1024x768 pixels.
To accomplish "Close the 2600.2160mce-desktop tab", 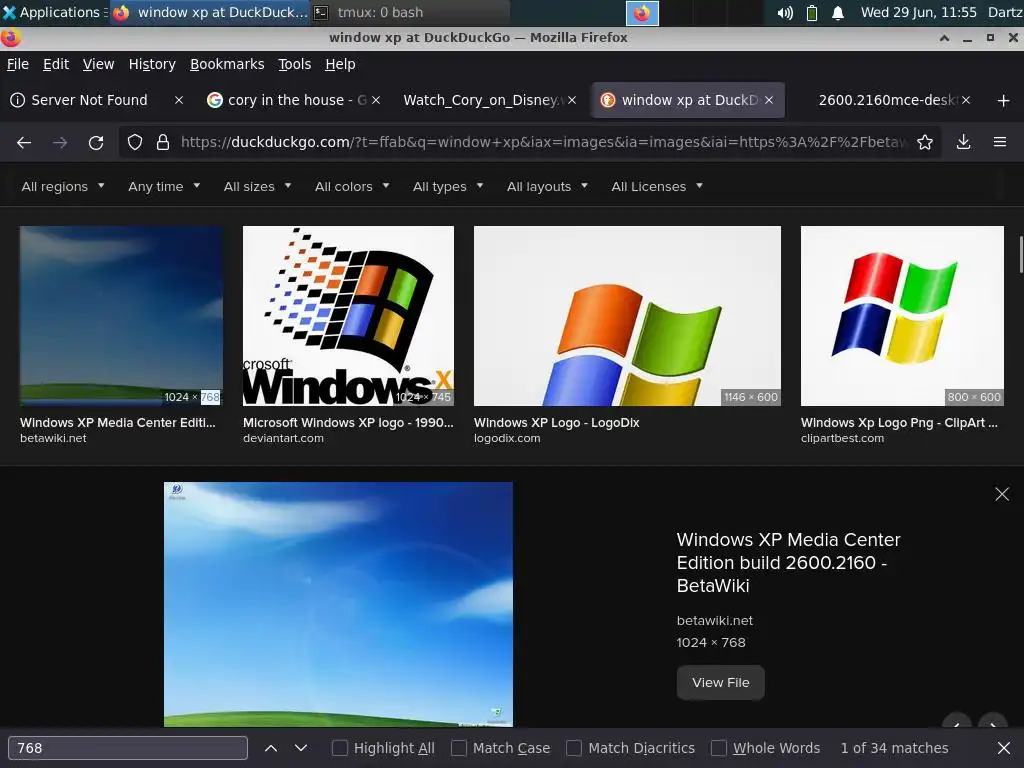I will tap(966, 100).
